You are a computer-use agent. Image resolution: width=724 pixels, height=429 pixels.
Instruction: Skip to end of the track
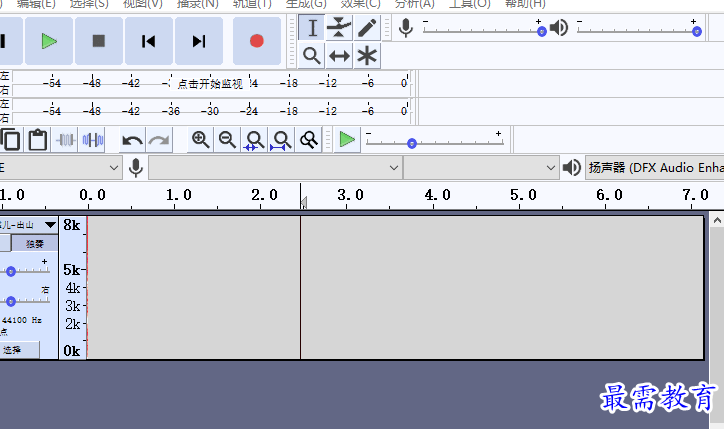click(x=199, y=41)
